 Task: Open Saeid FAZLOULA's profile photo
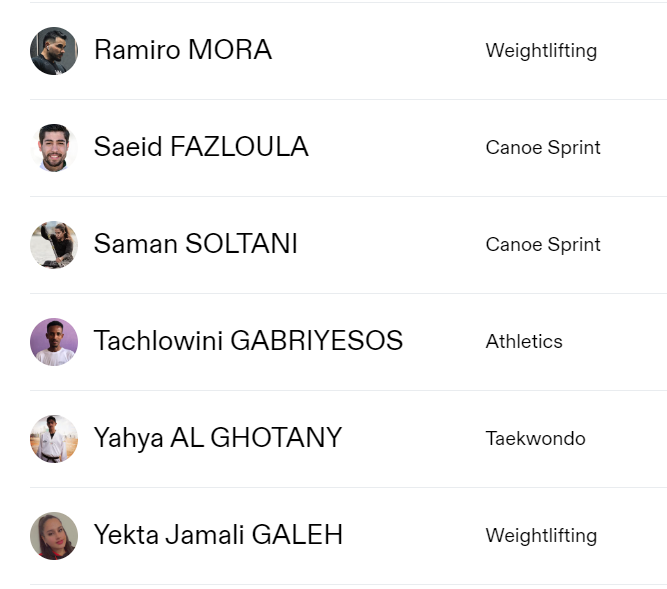pos(54,148)
